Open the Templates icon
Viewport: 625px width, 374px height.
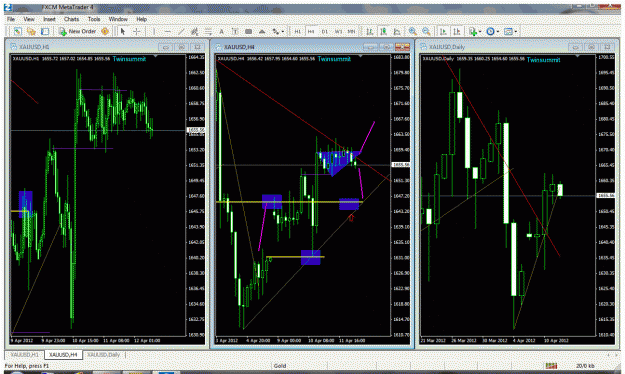coord(508,31)
